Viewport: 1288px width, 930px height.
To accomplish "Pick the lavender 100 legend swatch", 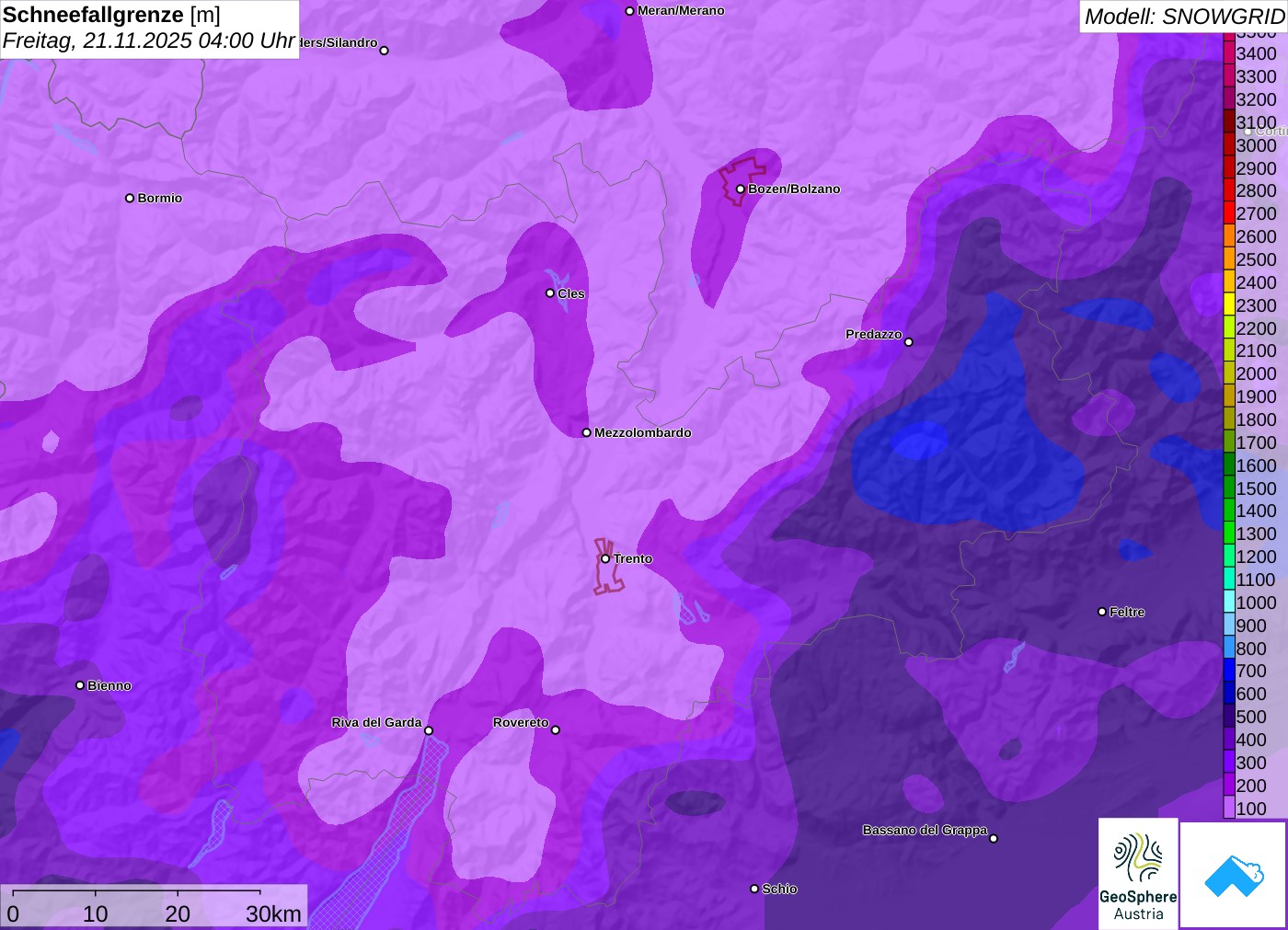I will click(1229, 809).
